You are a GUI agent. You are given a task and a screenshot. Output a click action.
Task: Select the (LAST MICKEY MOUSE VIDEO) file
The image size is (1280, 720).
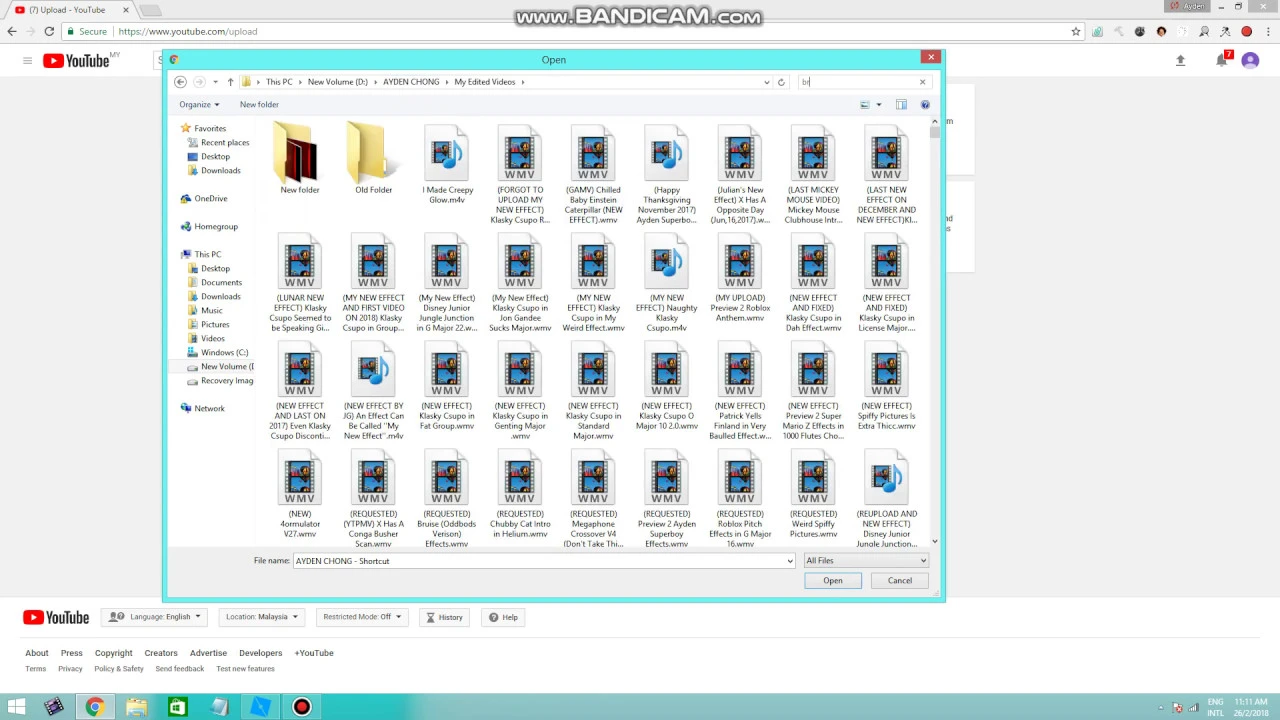coord(813,175)
